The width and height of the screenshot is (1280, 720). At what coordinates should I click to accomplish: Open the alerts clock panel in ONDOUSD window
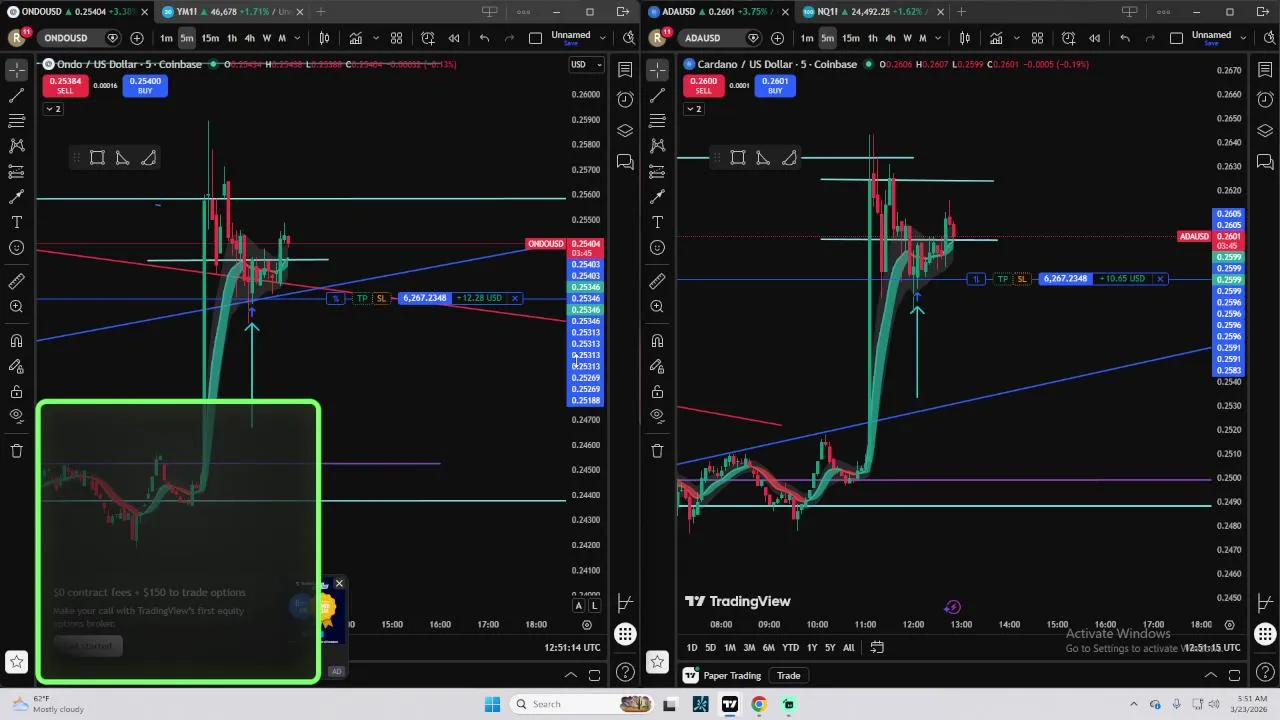(x=625, y=100)
